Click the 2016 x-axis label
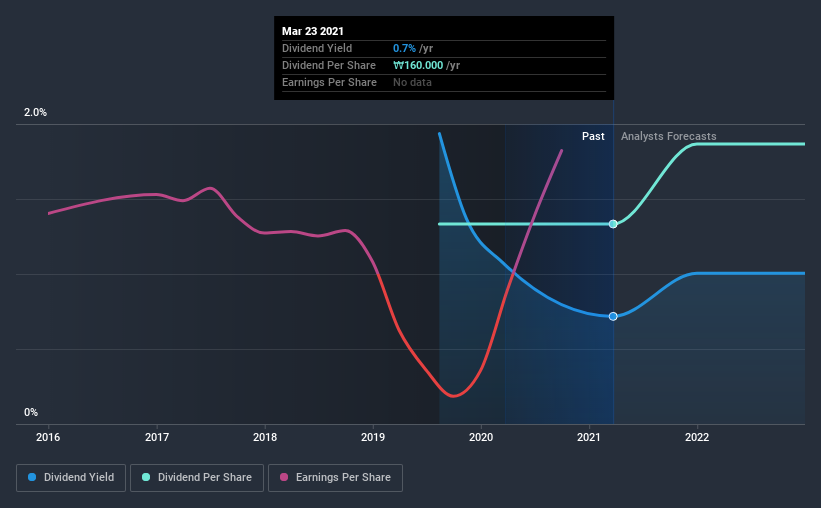Viewport: 821px width, 508px height. point(48,437)
